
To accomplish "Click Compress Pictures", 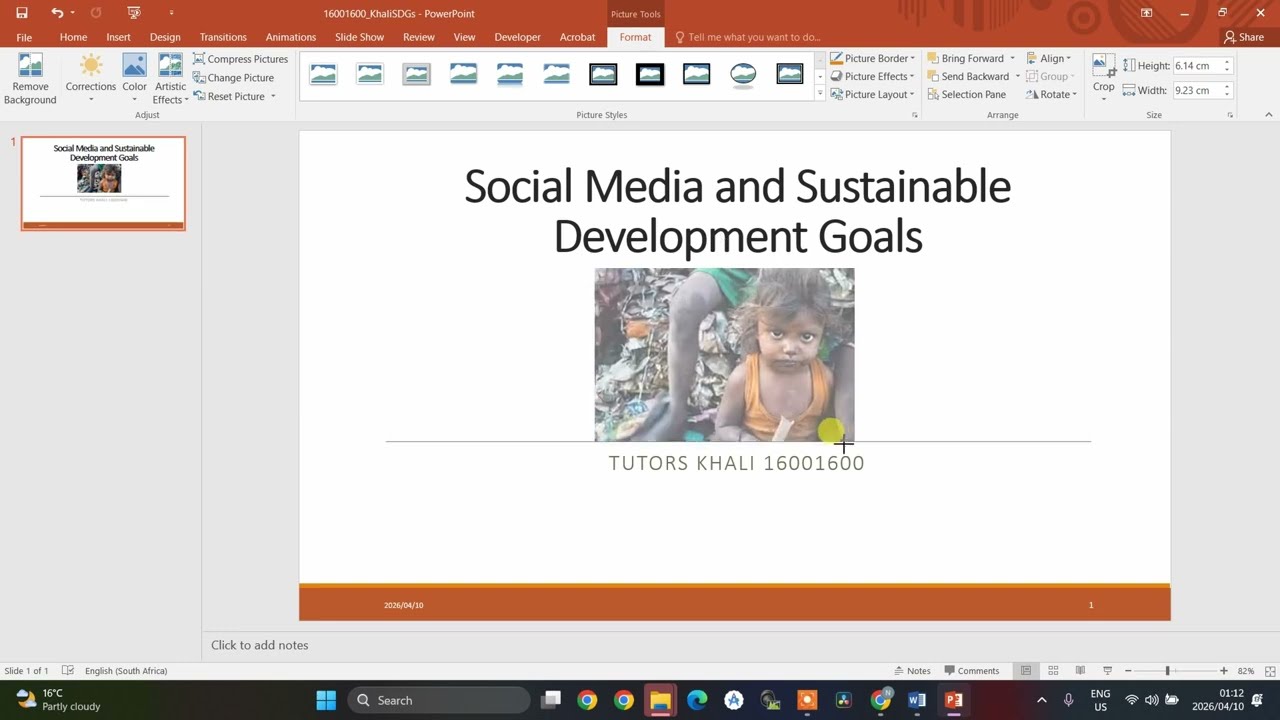I will [x=240, y=59].
